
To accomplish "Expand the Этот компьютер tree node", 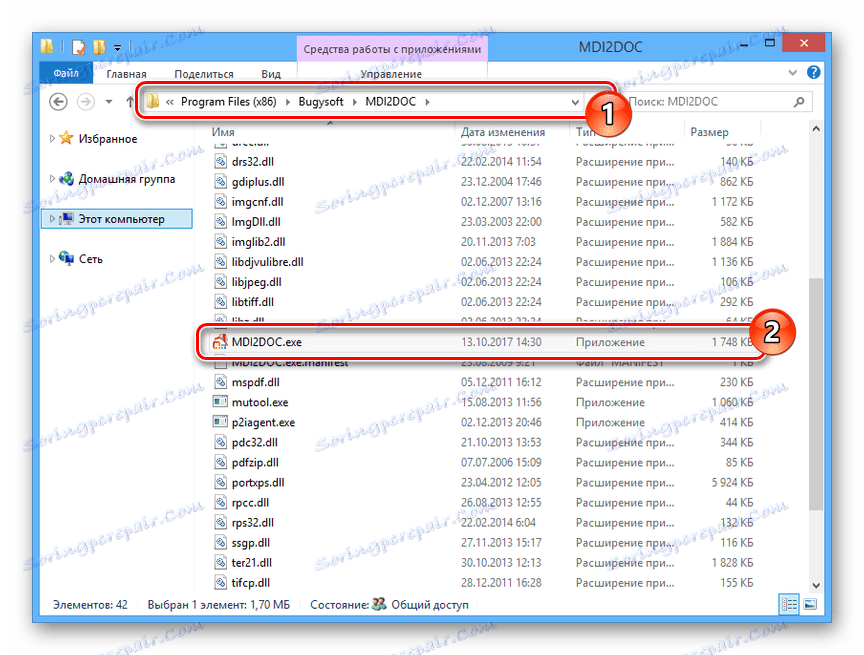I will pyautogui.click(x=52, y=219).
